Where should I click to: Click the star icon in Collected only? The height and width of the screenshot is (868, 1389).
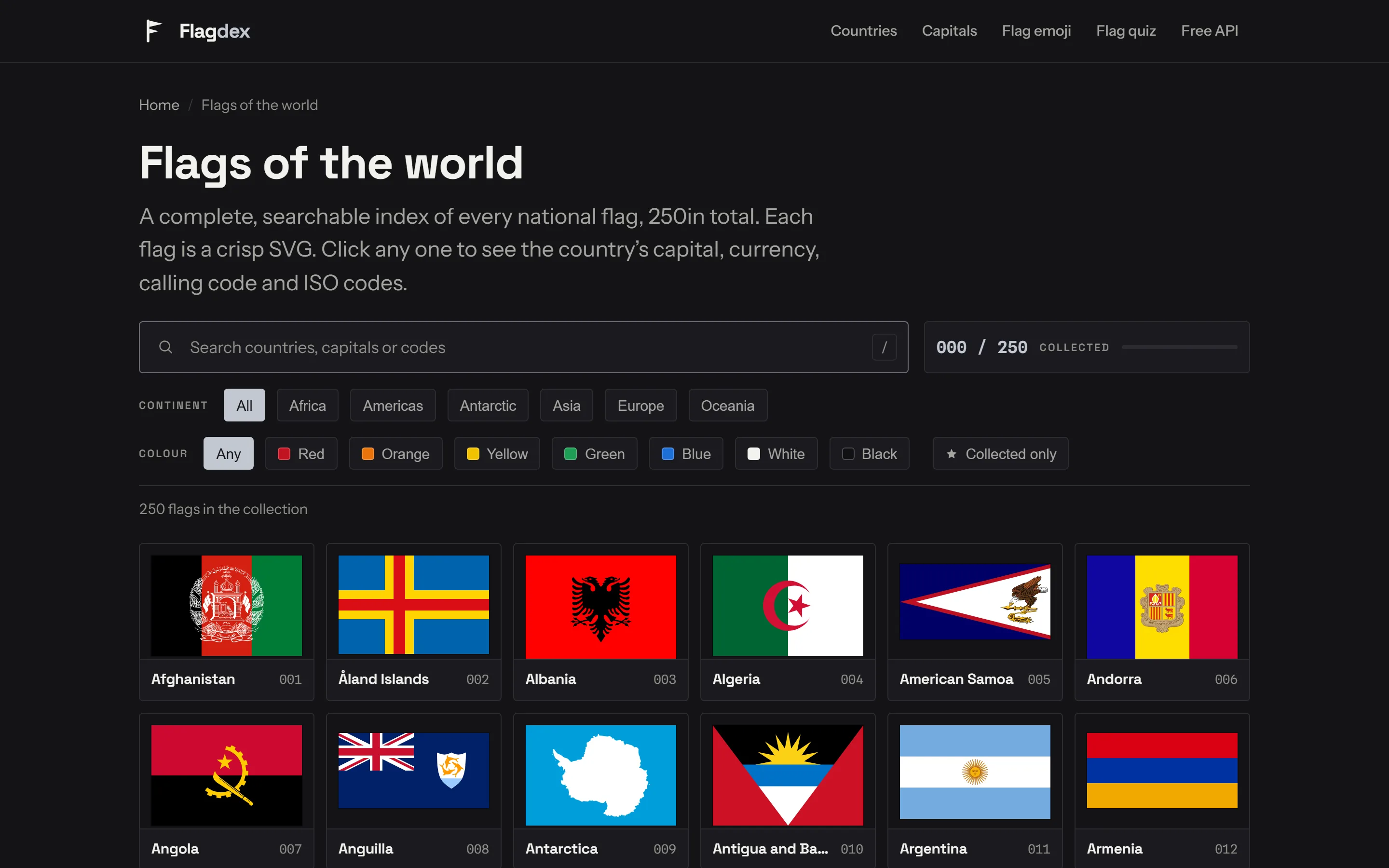[x=951, y=453]
